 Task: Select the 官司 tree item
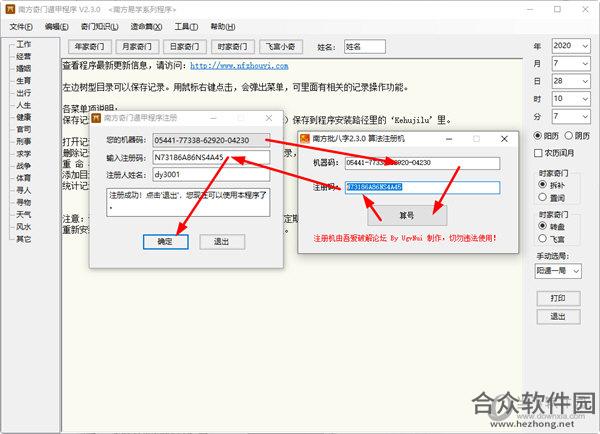24,129
